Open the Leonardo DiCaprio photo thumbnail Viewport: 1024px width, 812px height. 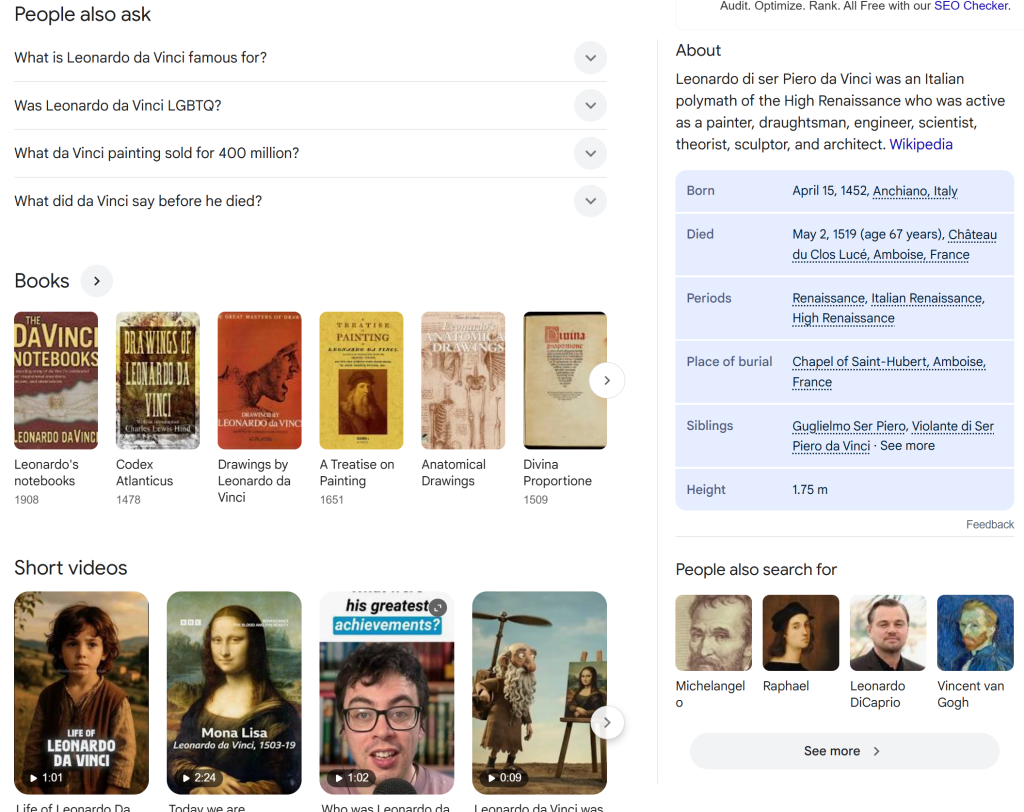click(x=888, y=633)
